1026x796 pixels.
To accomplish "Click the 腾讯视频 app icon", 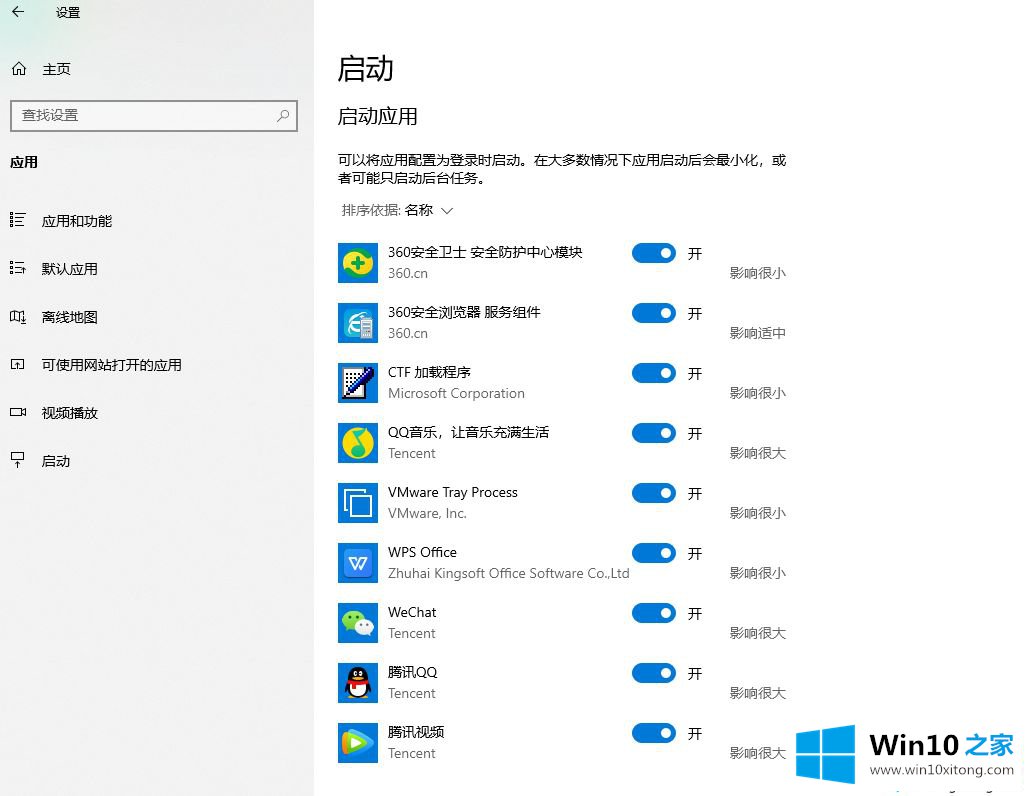I will tap(357, 743).
